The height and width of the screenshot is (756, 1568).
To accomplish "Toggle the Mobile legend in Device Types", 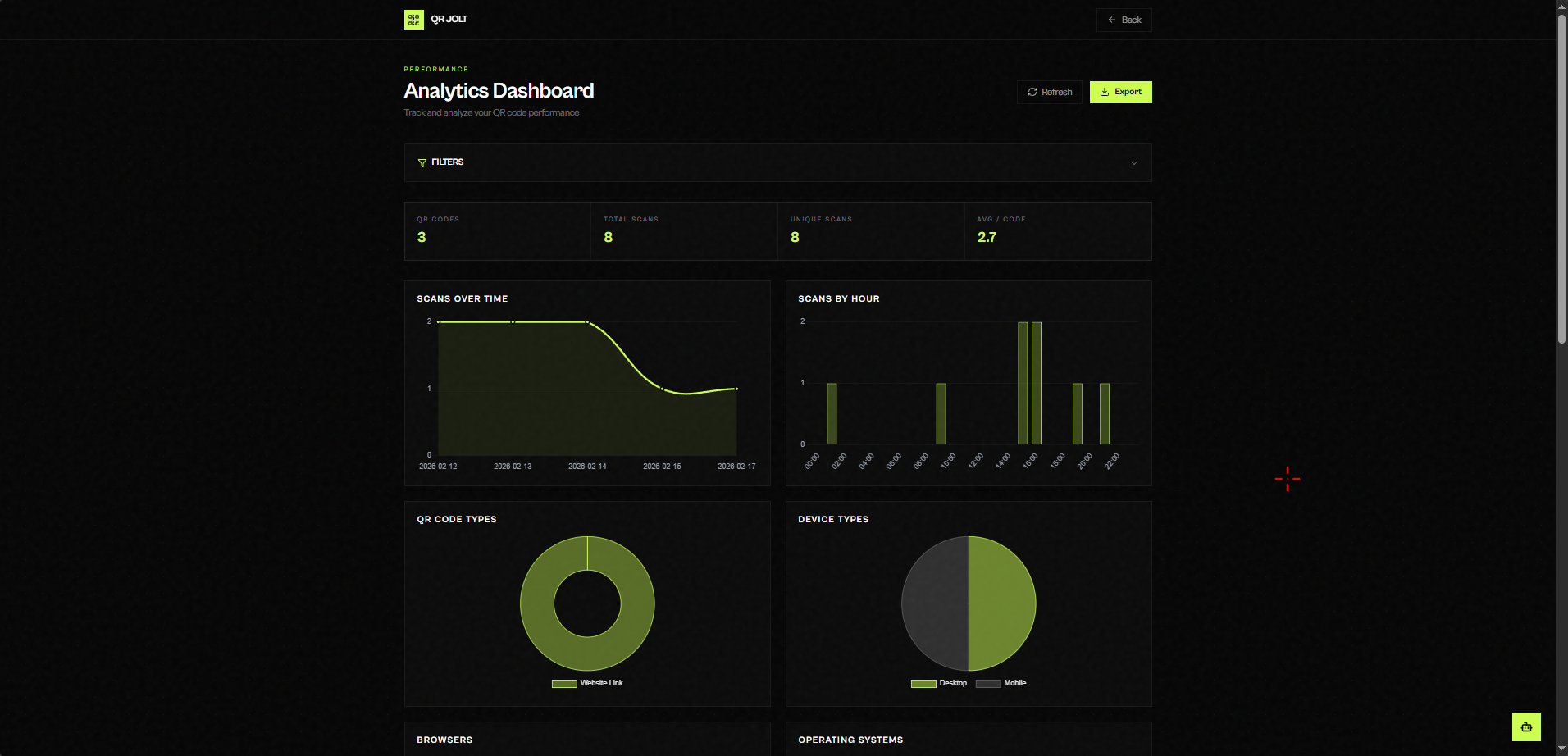I will pos(1001,683).
